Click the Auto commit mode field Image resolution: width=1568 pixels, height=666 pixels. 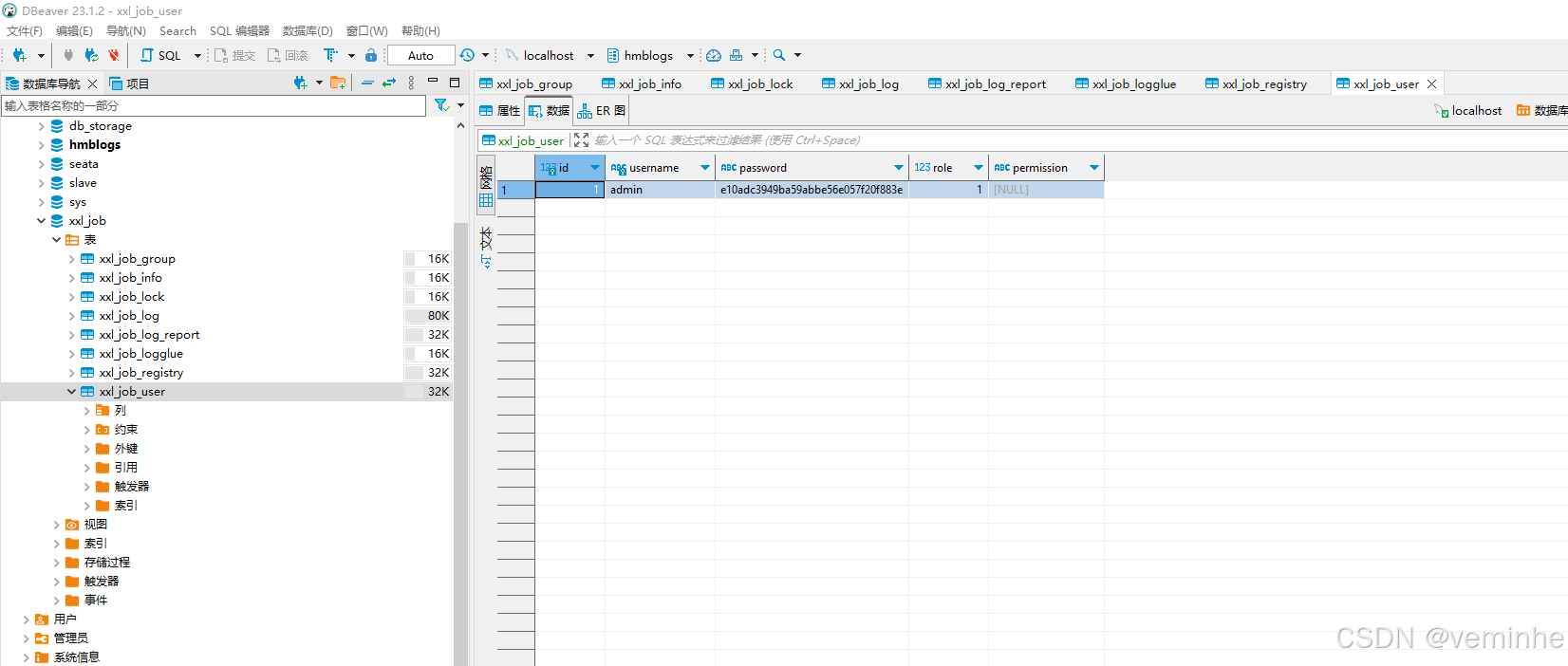(420, 55)
